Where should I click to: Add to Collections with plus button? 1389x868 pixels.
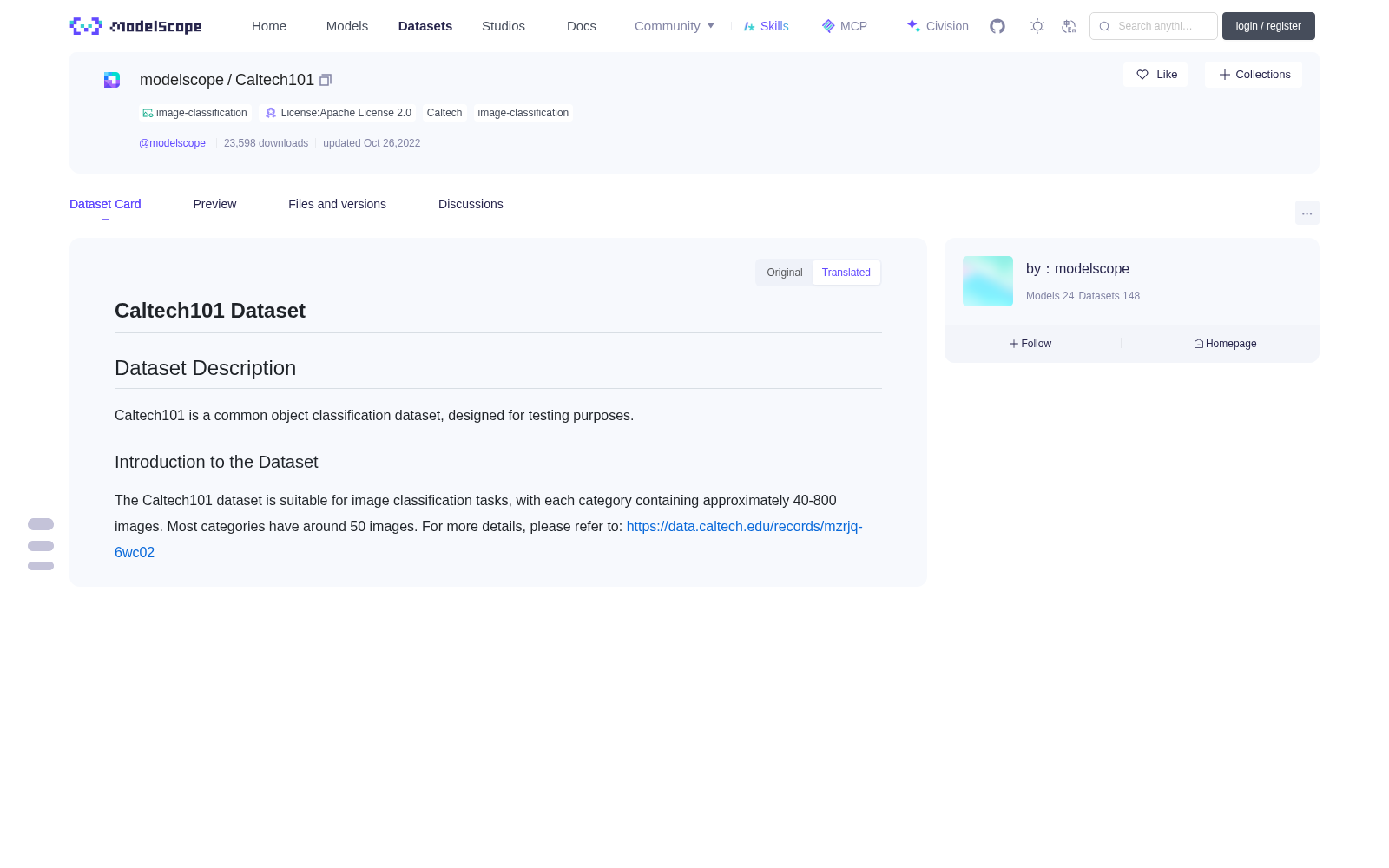click(1254, 75)
